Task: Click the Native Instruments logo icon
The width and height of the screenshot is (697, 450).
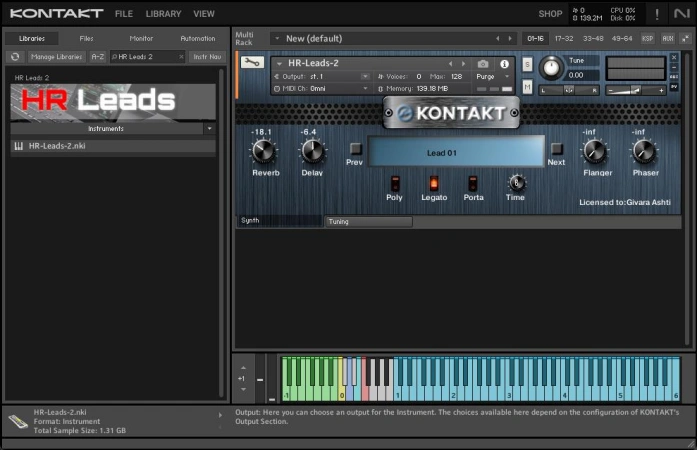Action: (x=681, y=14)
